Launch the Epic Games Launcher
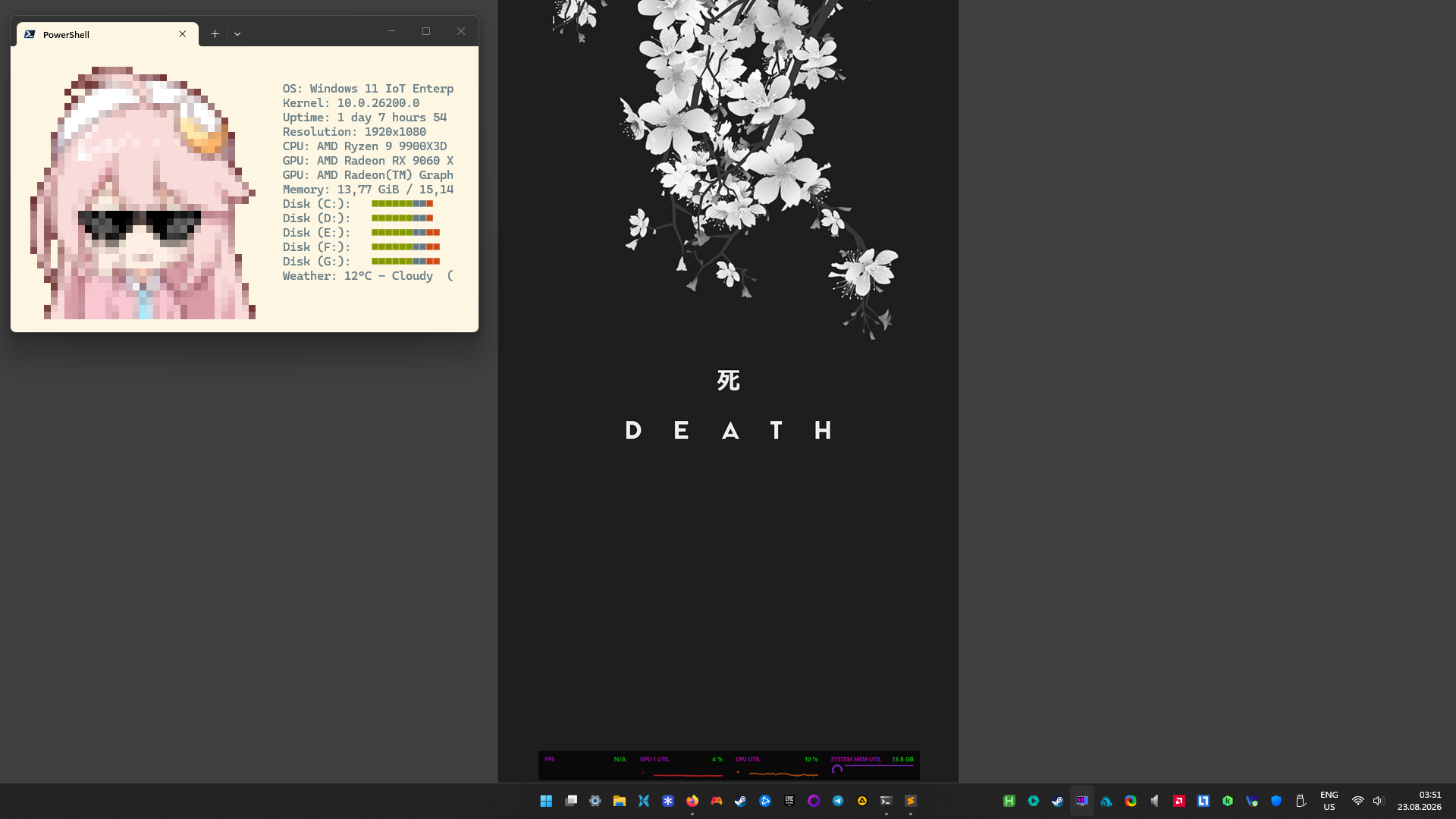The height and width of the screenshot is (819, 1456). point(789,801)
